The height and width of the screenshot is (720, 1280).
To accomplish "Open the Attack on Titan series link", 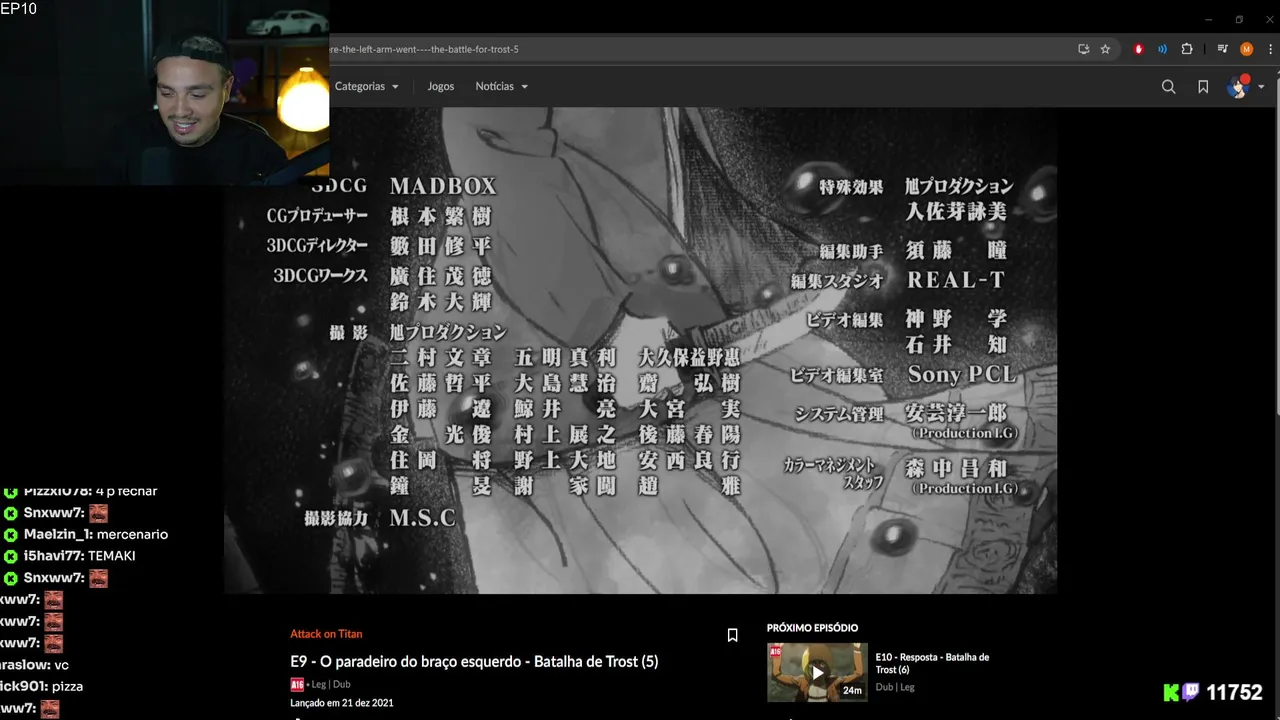I will [326, 634].
